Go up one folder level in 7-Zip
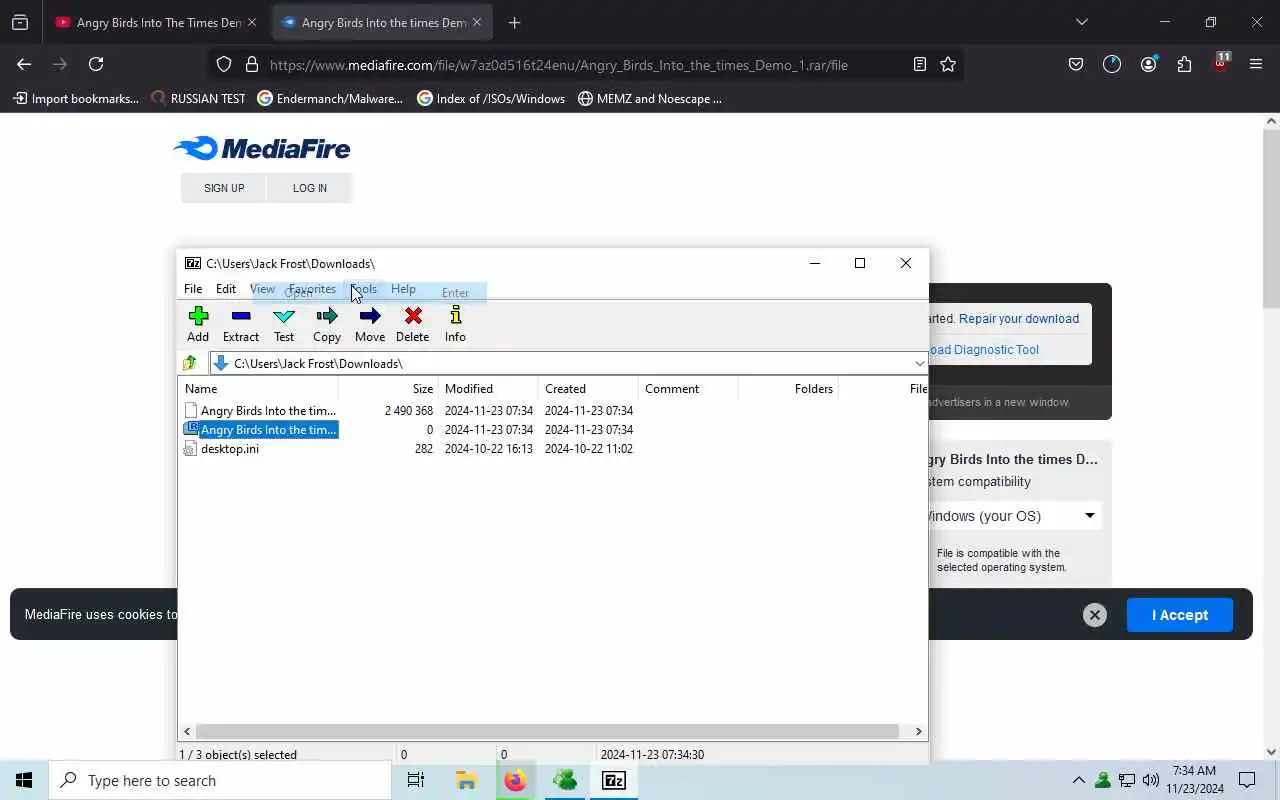This screenshot has width=1280, height=800. pyautogui.click(x=190, y=363)
